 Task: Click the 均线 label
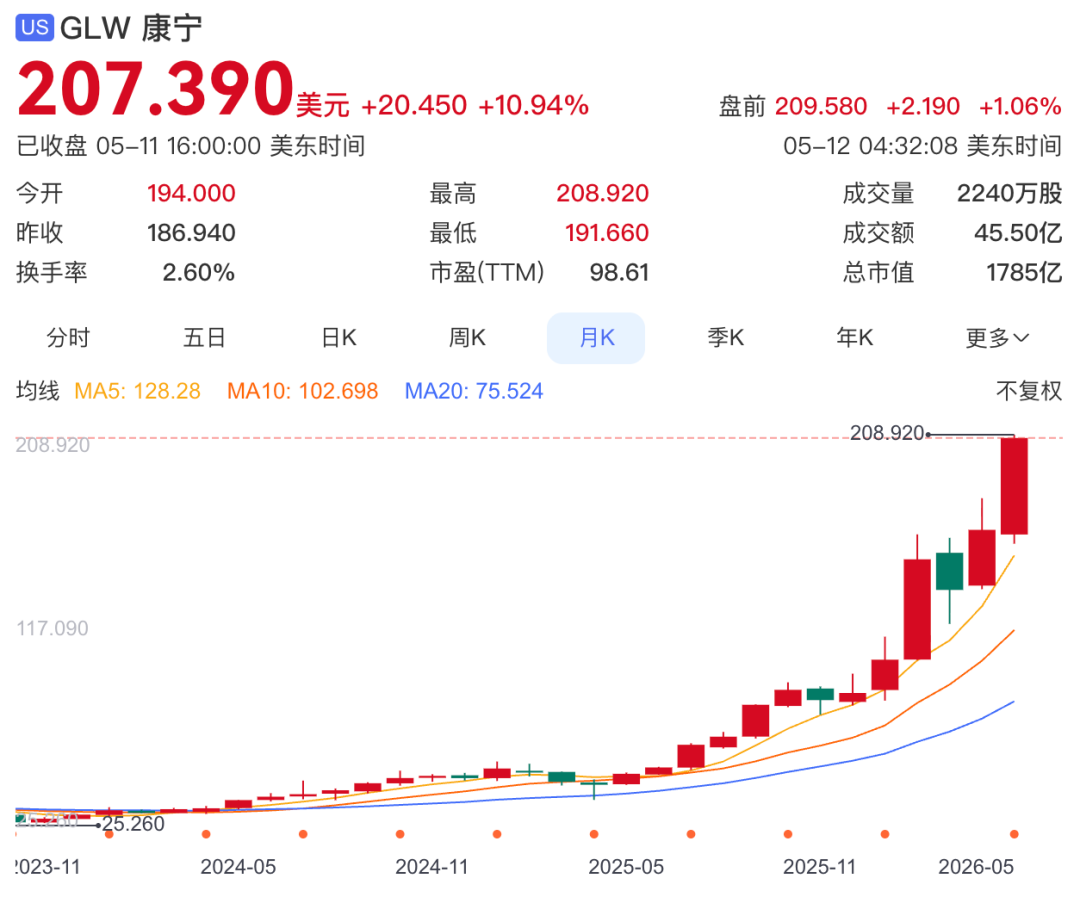pyautogui.click(x=38, y=391)
